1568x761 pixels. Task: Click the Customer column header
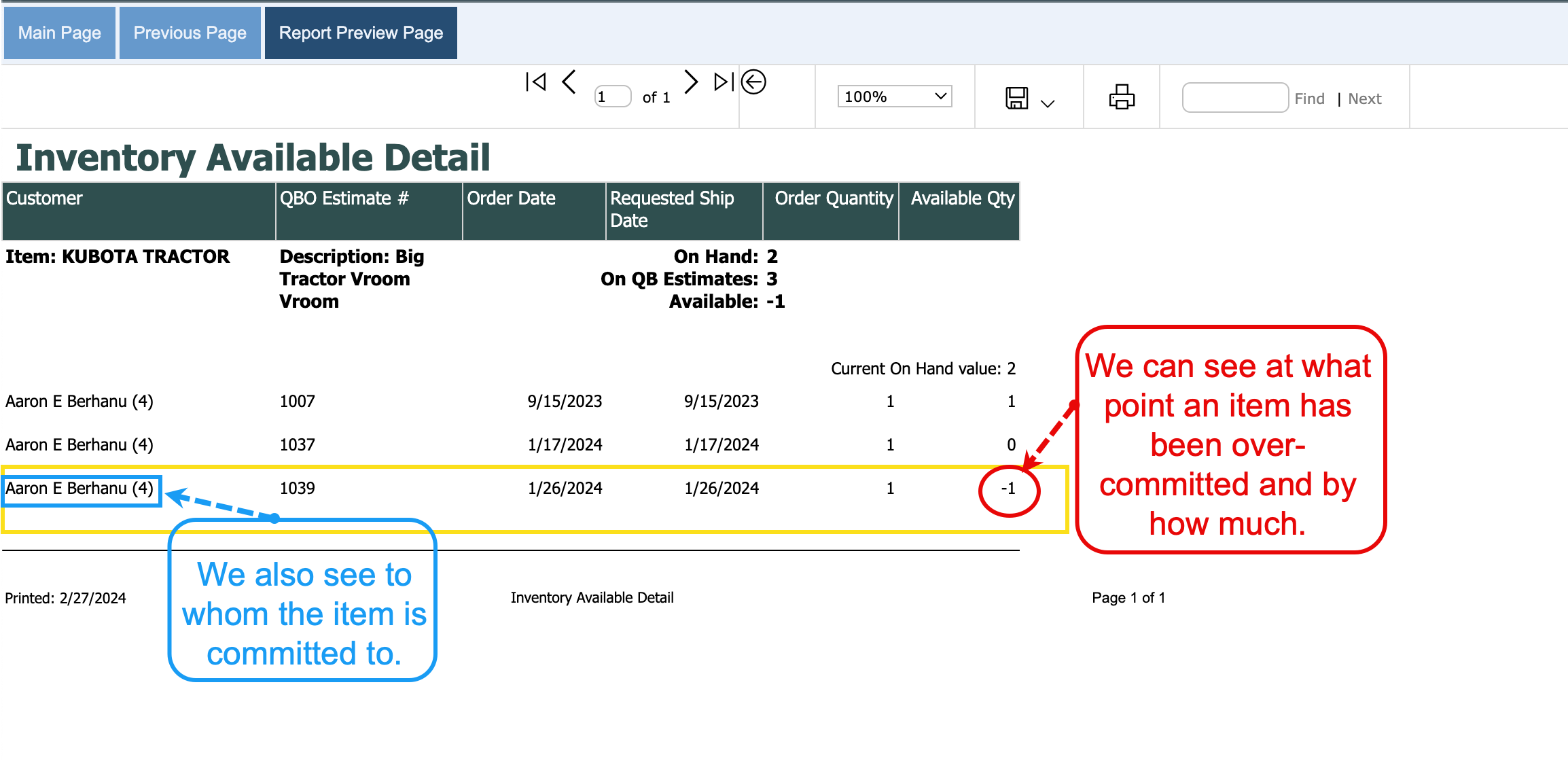[45, 198]
